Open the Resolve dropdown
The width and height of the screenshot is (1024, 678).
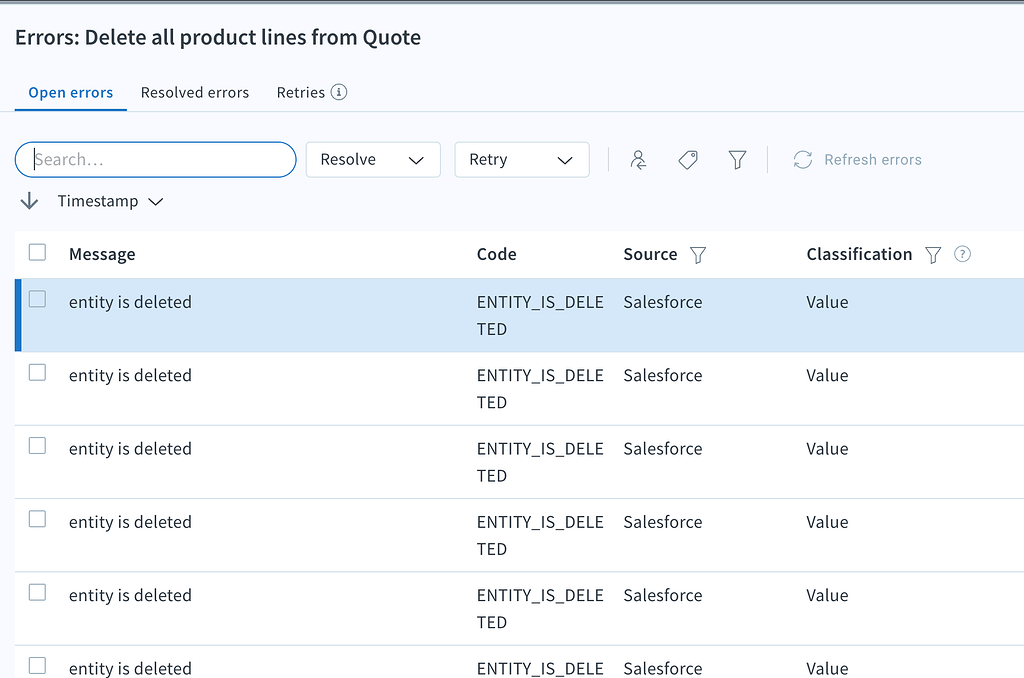(372, 159)
